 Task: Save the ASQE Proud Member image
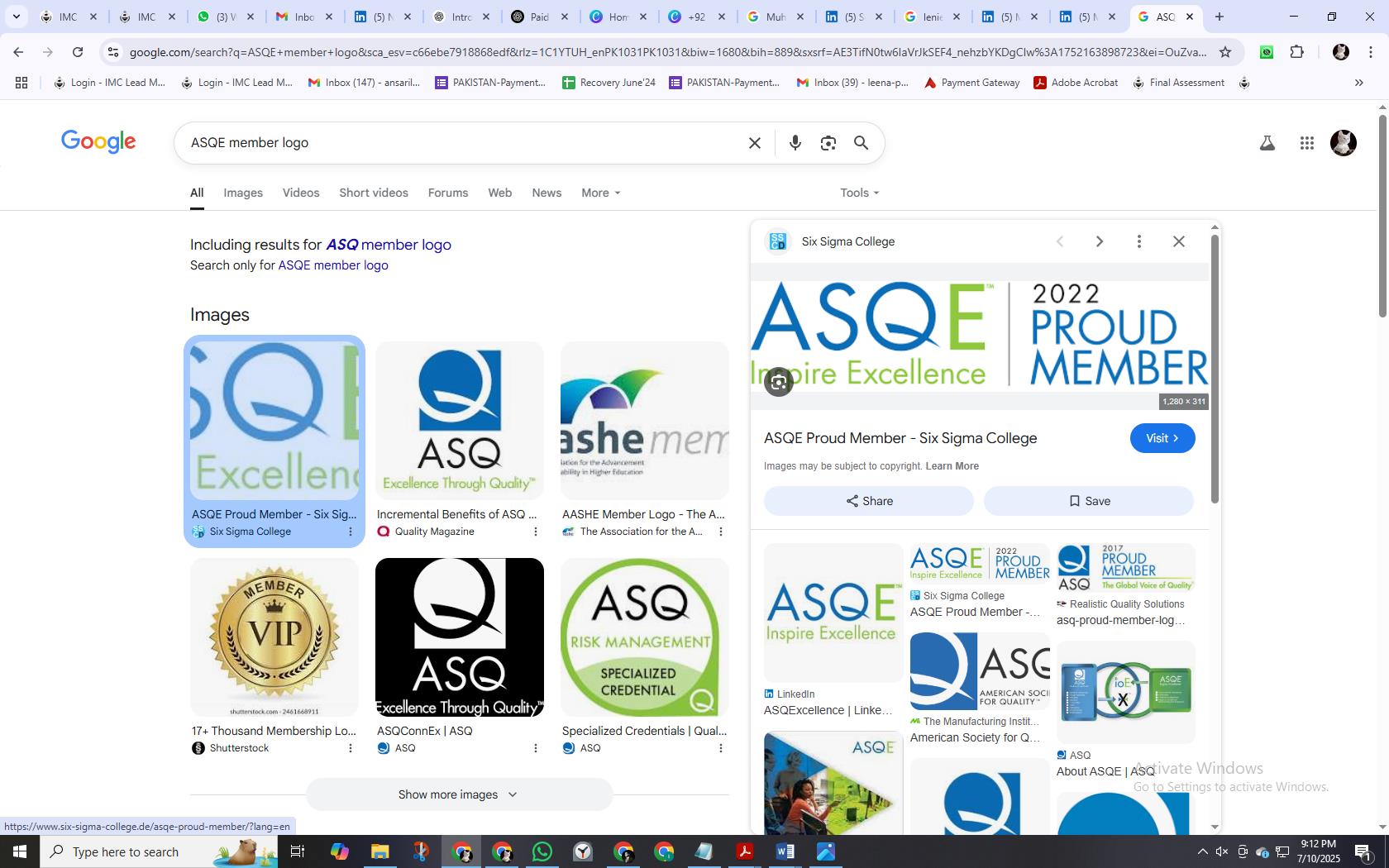pos(1088,501)
